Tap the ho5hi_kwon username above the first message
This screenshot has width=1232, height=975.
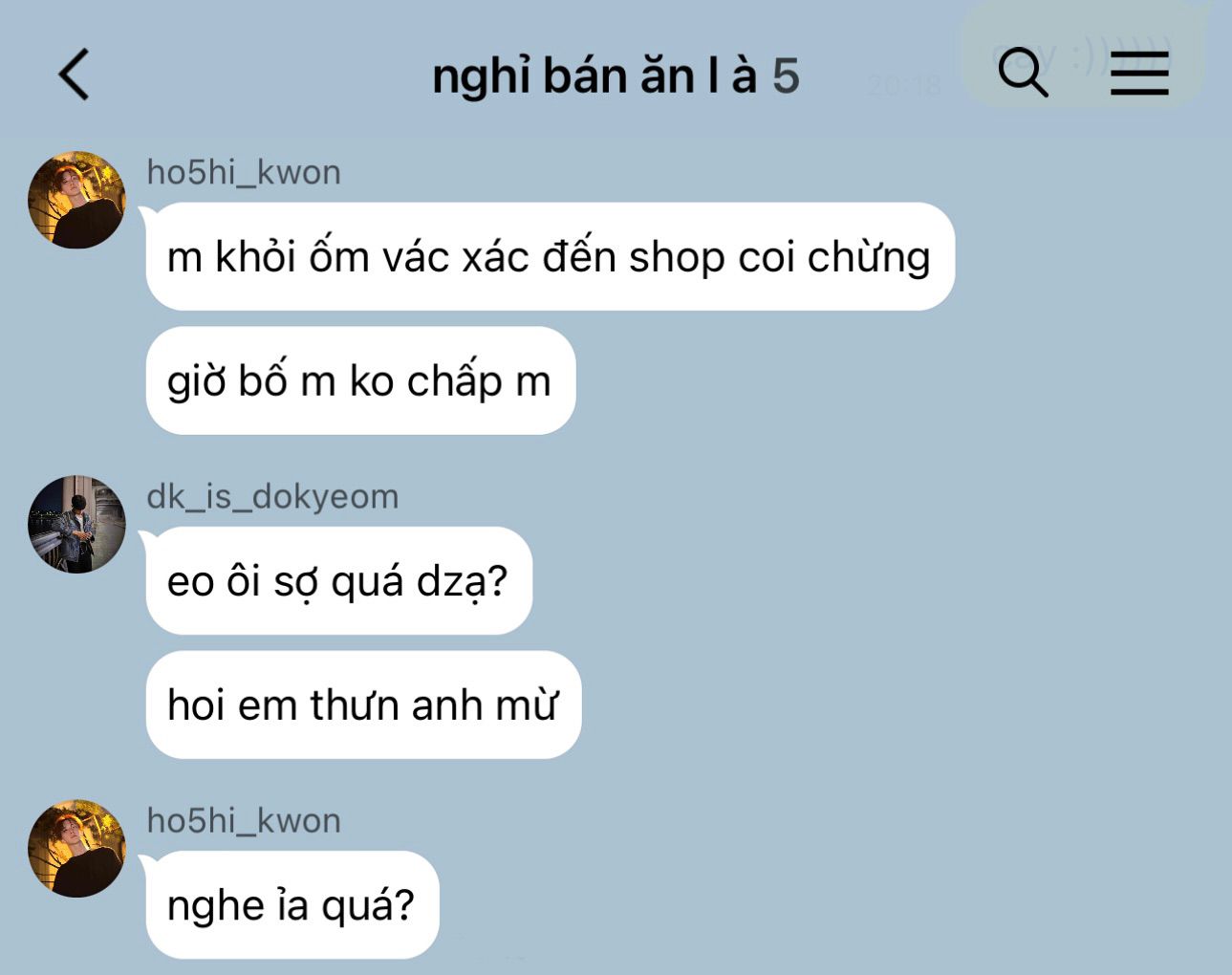pos(244,172)
